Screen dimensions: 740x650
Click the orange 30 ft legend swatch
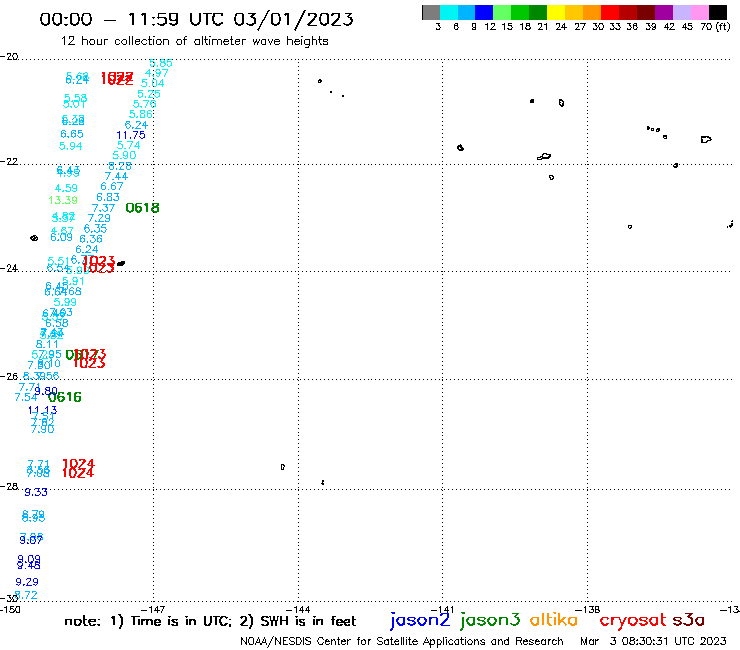[592, 12]
